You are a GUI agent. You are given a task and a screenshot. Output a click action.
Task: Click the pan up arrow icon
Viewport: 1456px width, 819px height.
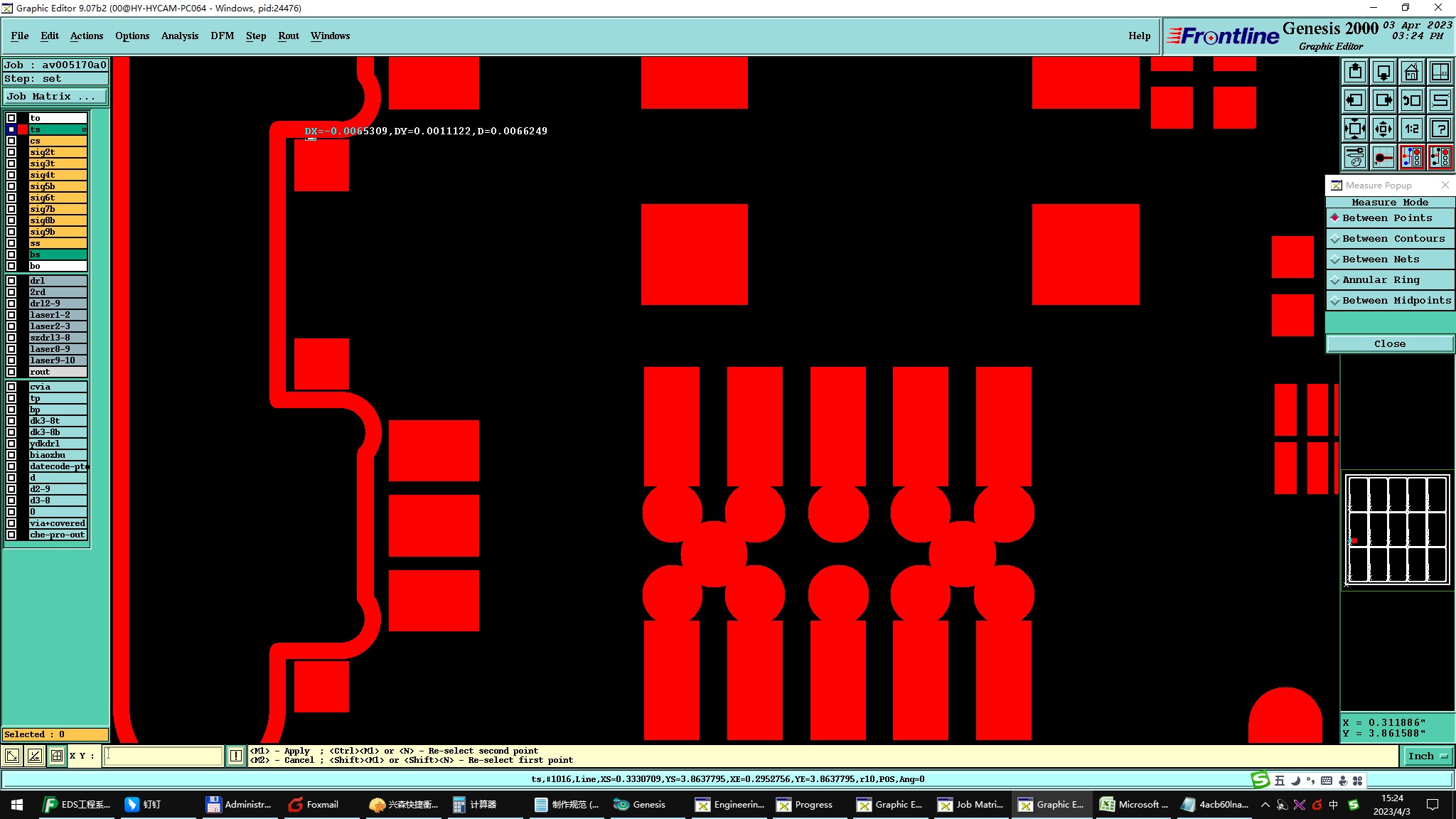point(1355,72)
